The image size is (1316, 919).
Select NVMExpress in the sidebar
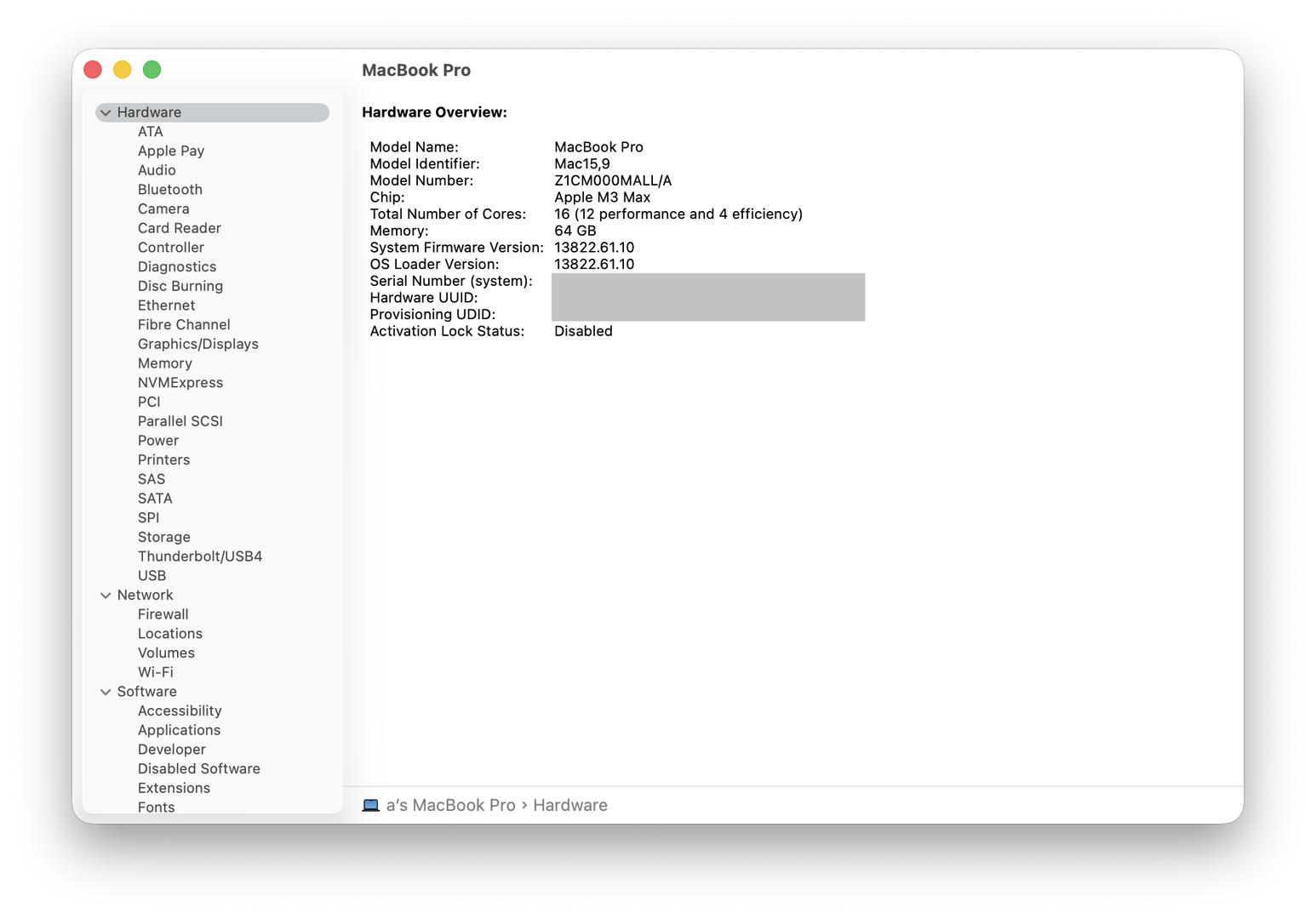click(x=180, y=383)
